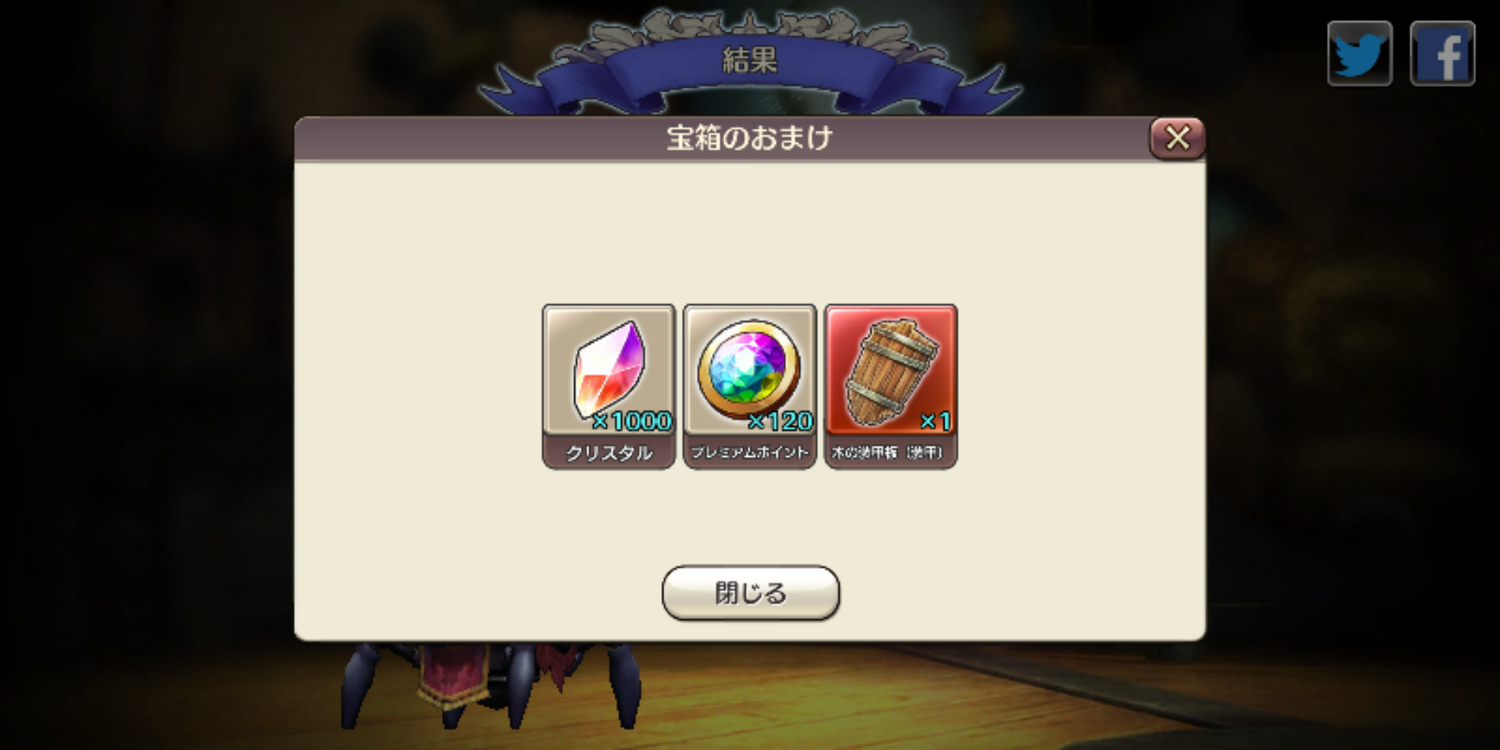1500x750 pixels.
Task: Click the 宝箱のおまけ title bar
Action: [x=750, y=138]
